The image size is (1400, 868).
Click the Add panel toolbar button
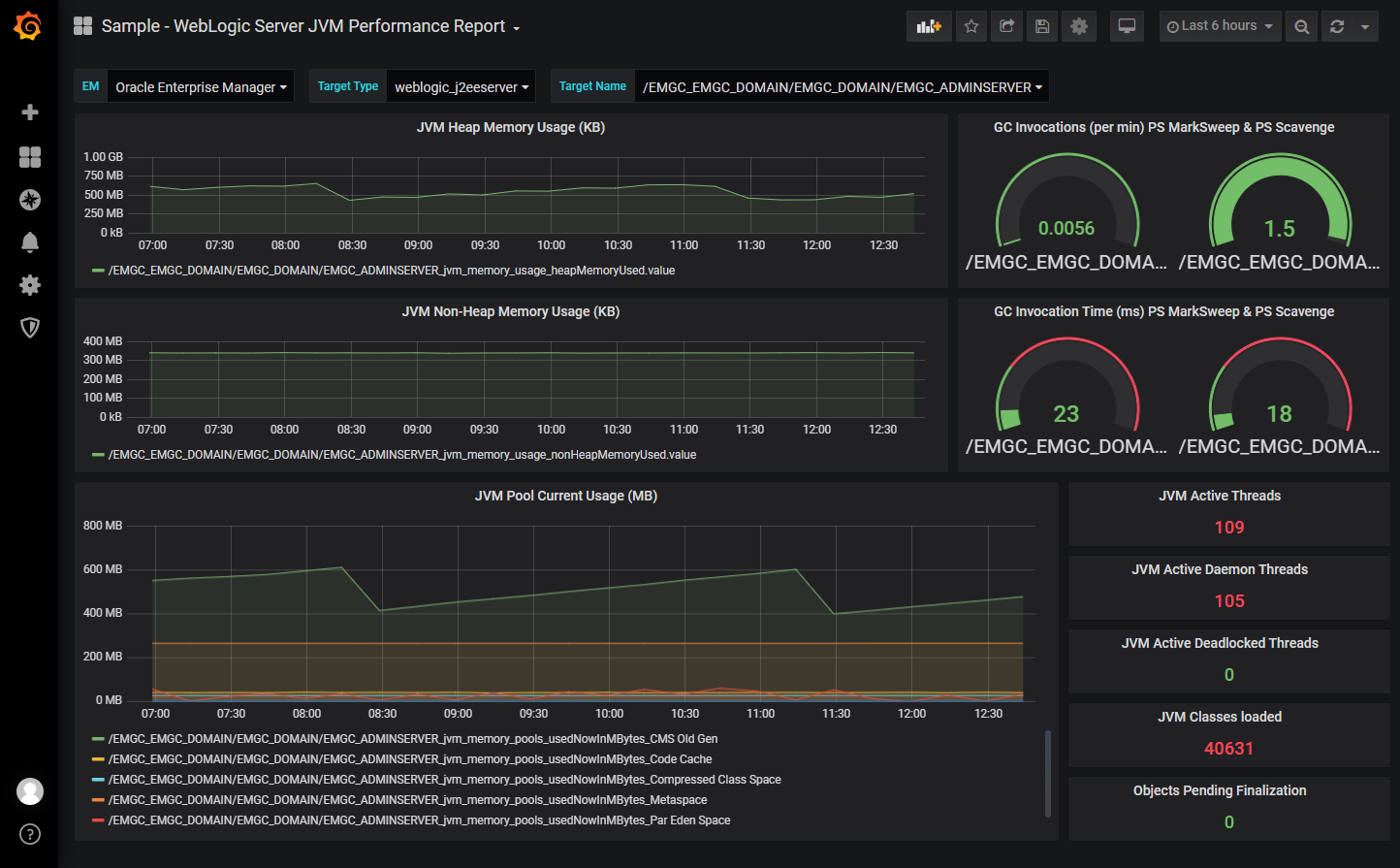[929, 26]
